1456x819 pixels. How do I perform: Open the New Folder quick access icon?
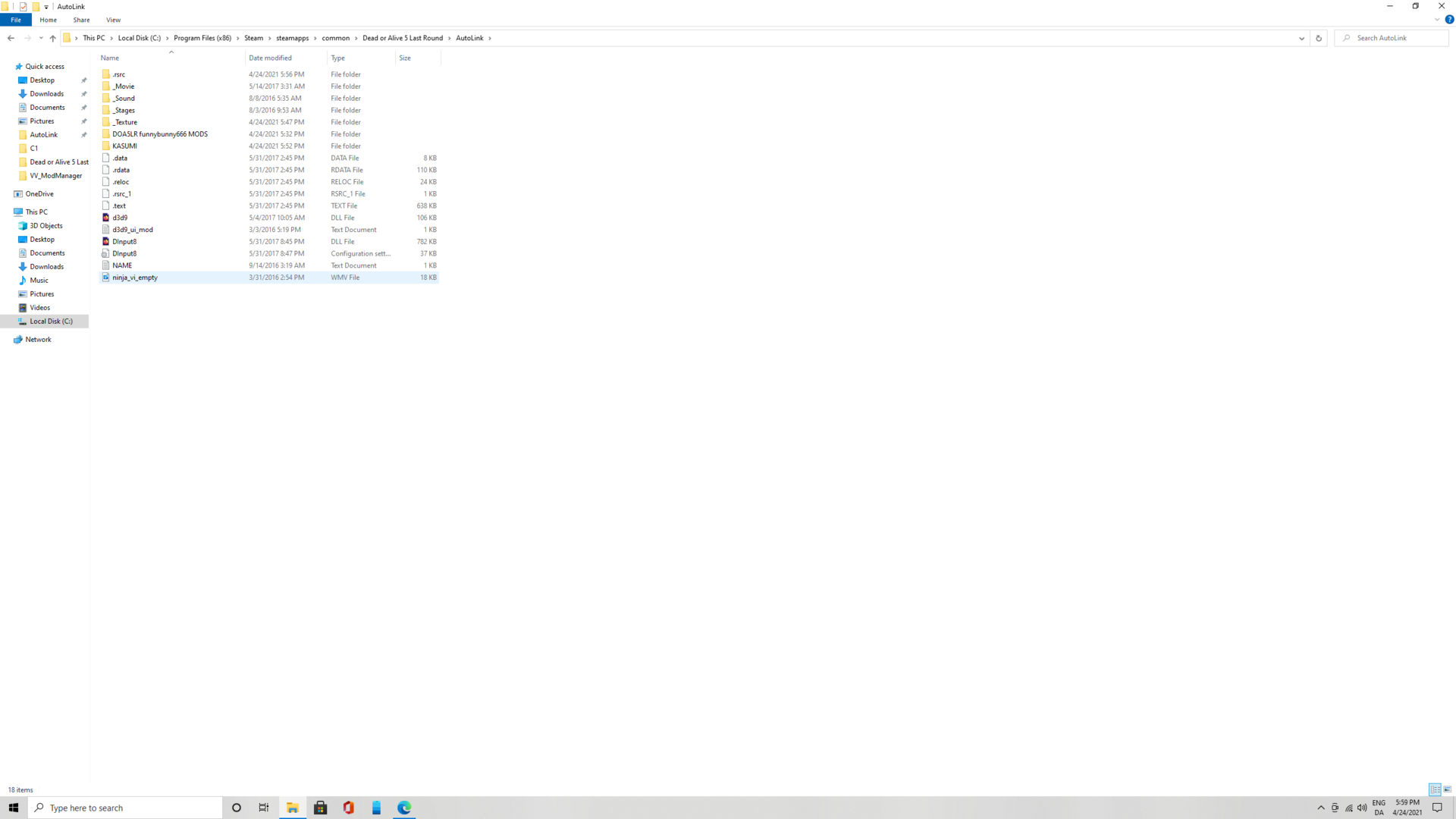36,6
